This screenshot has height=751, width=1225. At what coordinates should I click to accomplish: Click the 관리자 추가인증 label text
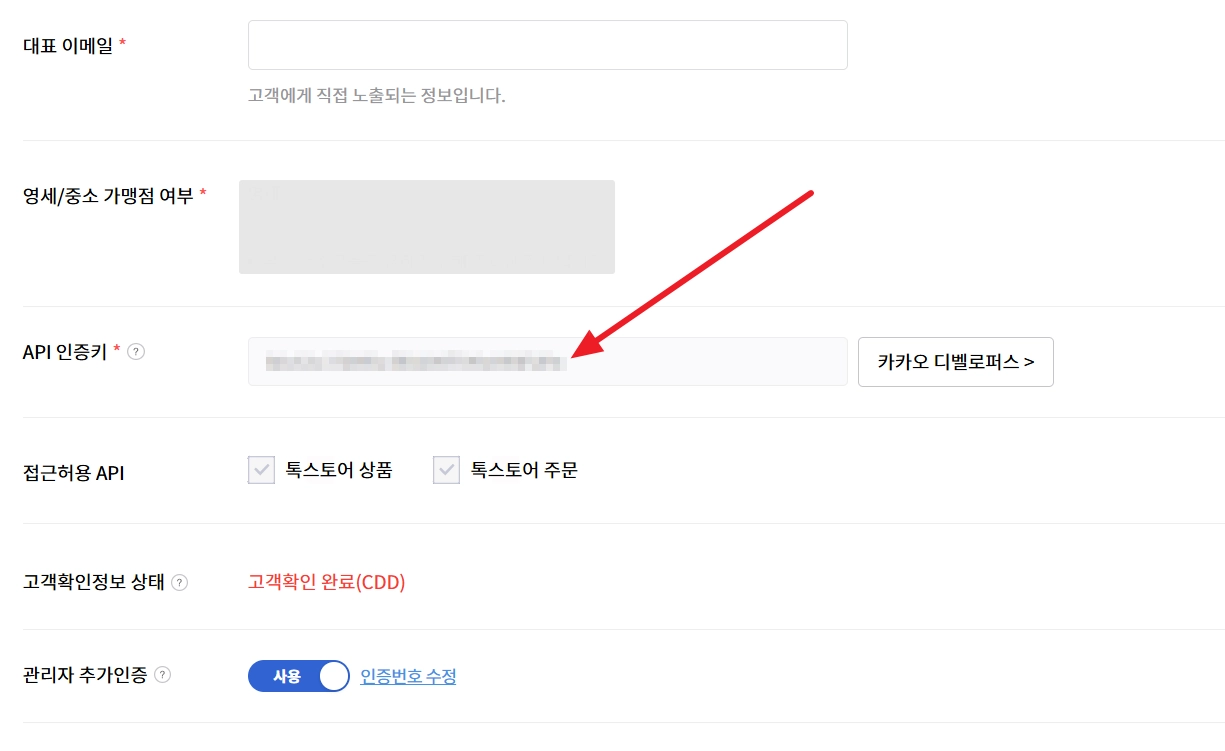click(85, 675)
